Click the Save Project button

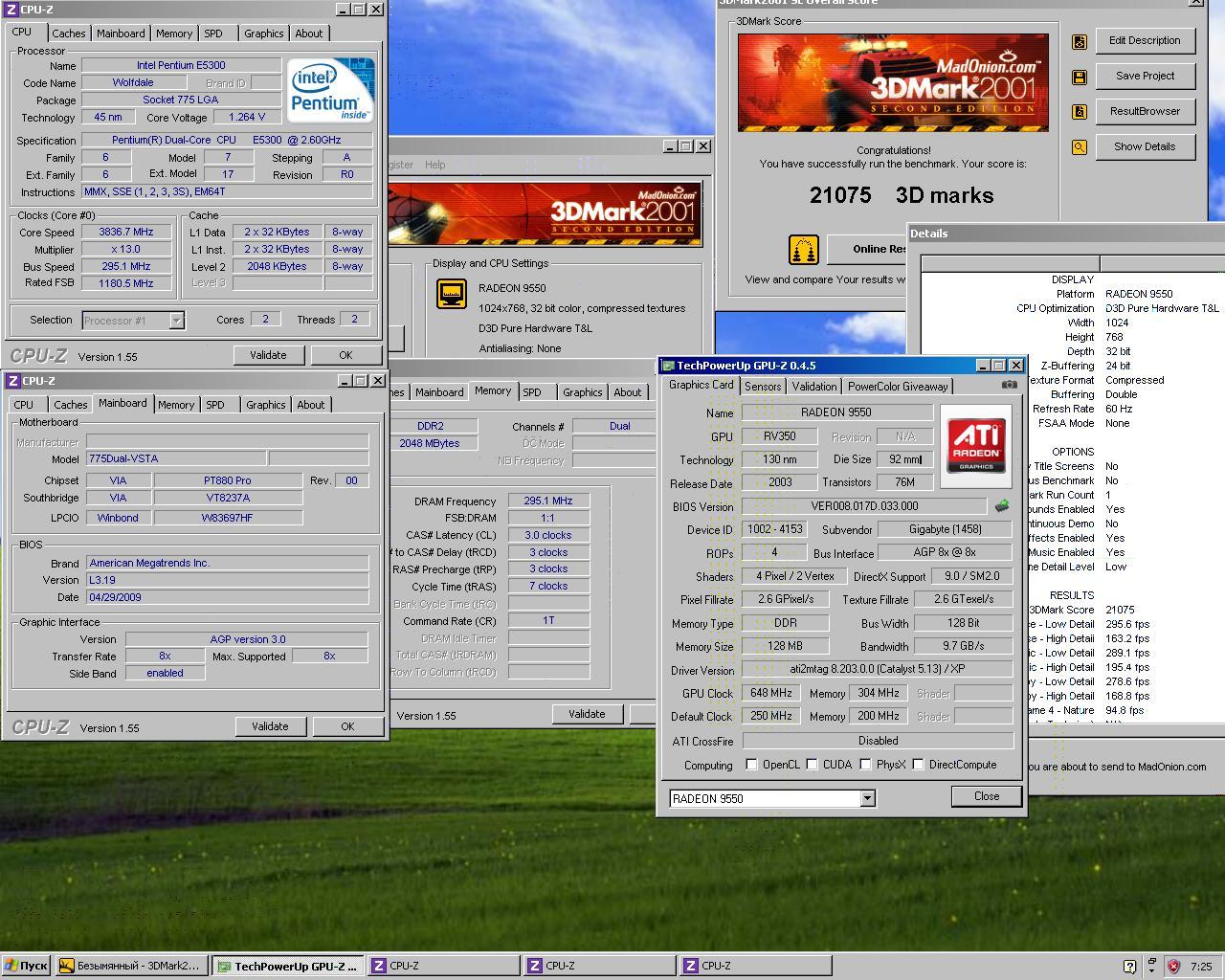pyautogui.click(x=1145, y=76)
